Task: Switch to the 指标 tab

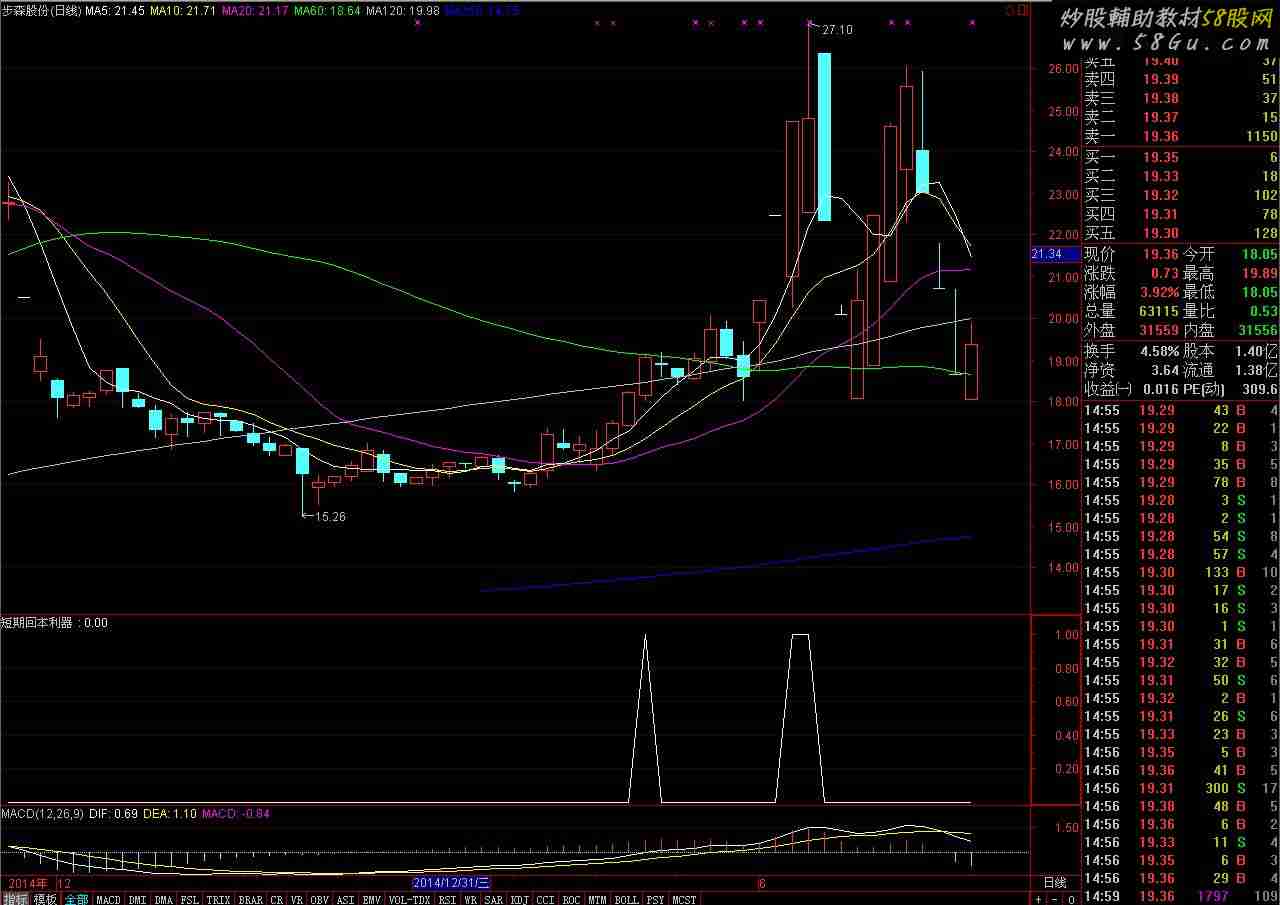Action: point(15,899)
